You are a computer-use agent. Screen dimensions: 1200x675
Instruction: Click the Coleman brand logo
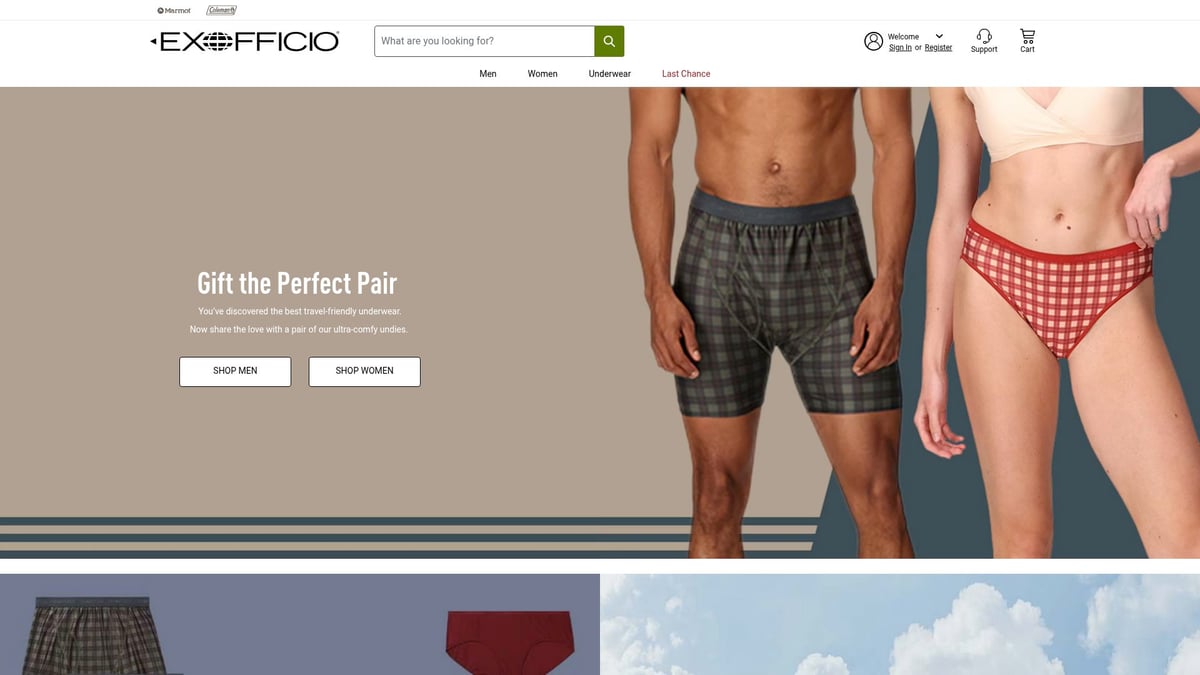click(x=221, y=10)
